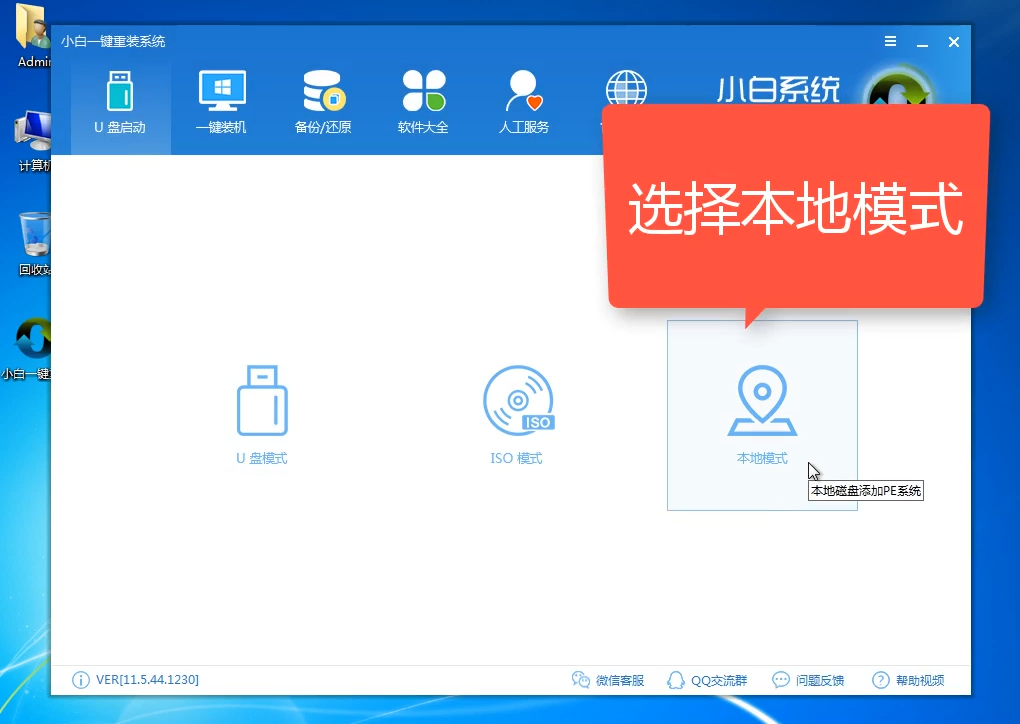This screenshot has width=1020, height=724.
Task: Click the 人工服务 support icon
Action: (x=522, y=92)
